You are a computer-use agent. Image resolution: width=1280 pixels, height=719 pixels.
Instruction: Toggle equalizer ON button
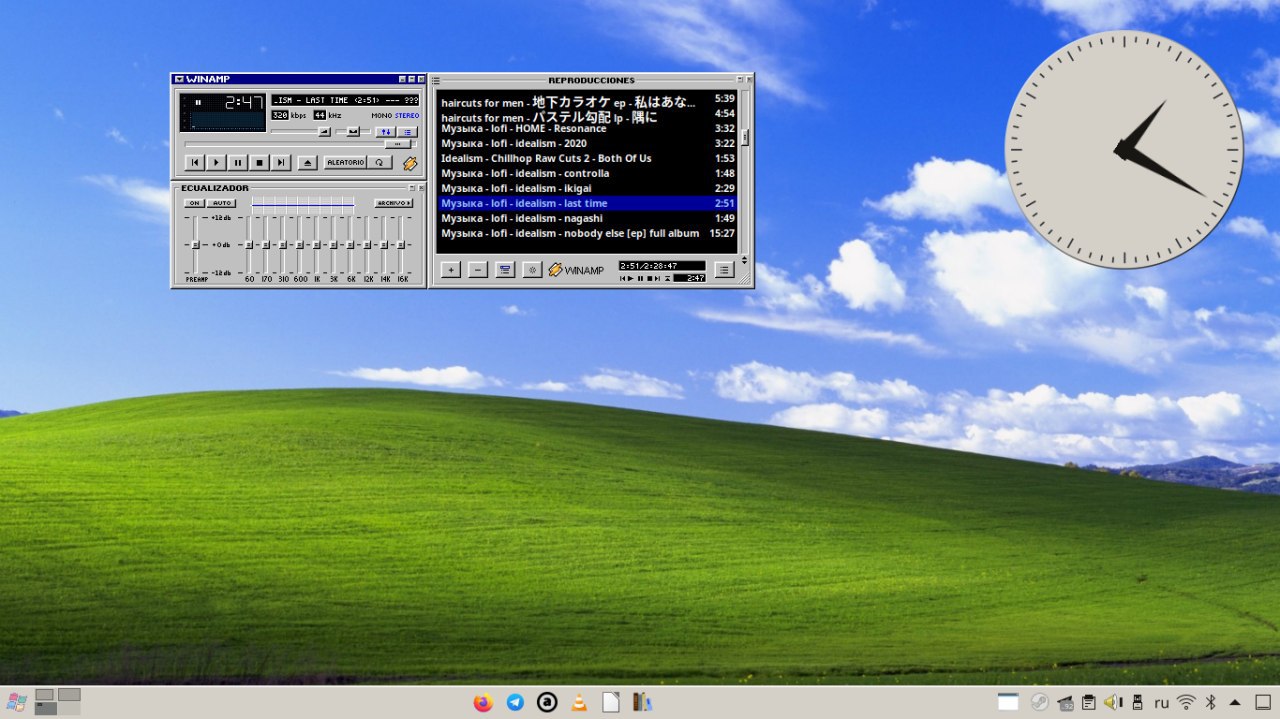tap(194, 203)
